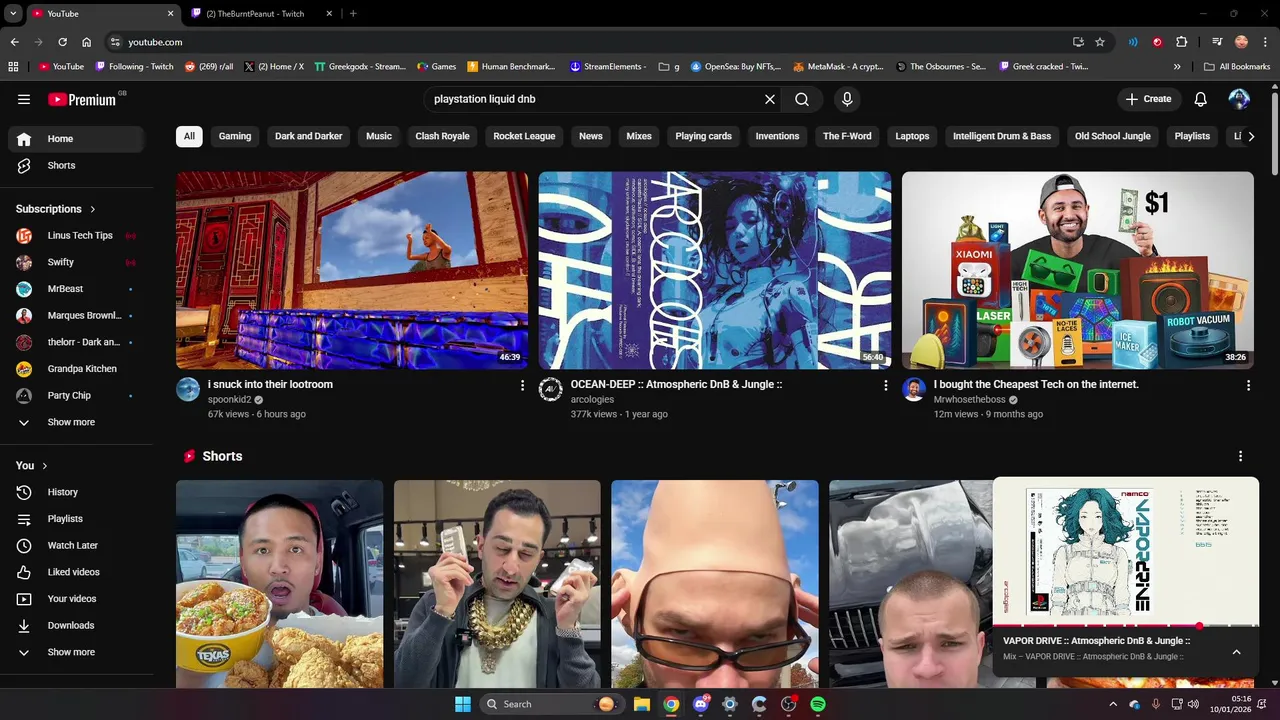Open MrBeast subscription channel
Viewport: 1280px width, 720px height.
pyautogui.click(x=76, y=289)
